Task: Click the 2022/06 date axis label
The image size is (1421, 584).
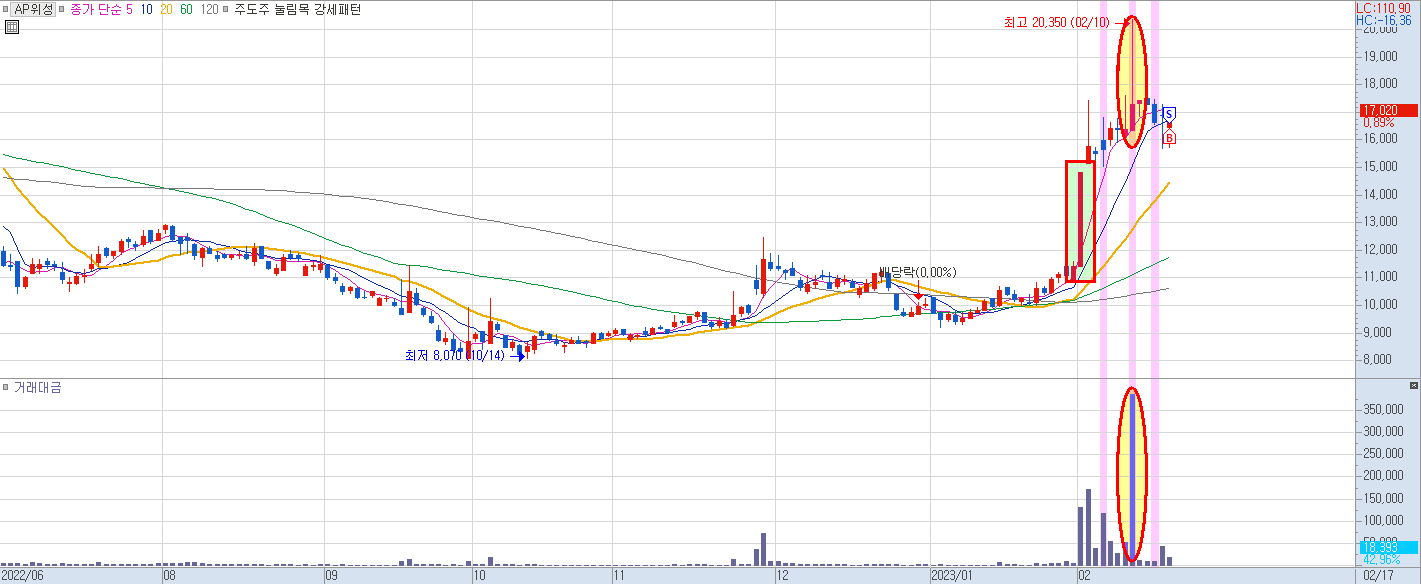Action: (x=24, y=576)
